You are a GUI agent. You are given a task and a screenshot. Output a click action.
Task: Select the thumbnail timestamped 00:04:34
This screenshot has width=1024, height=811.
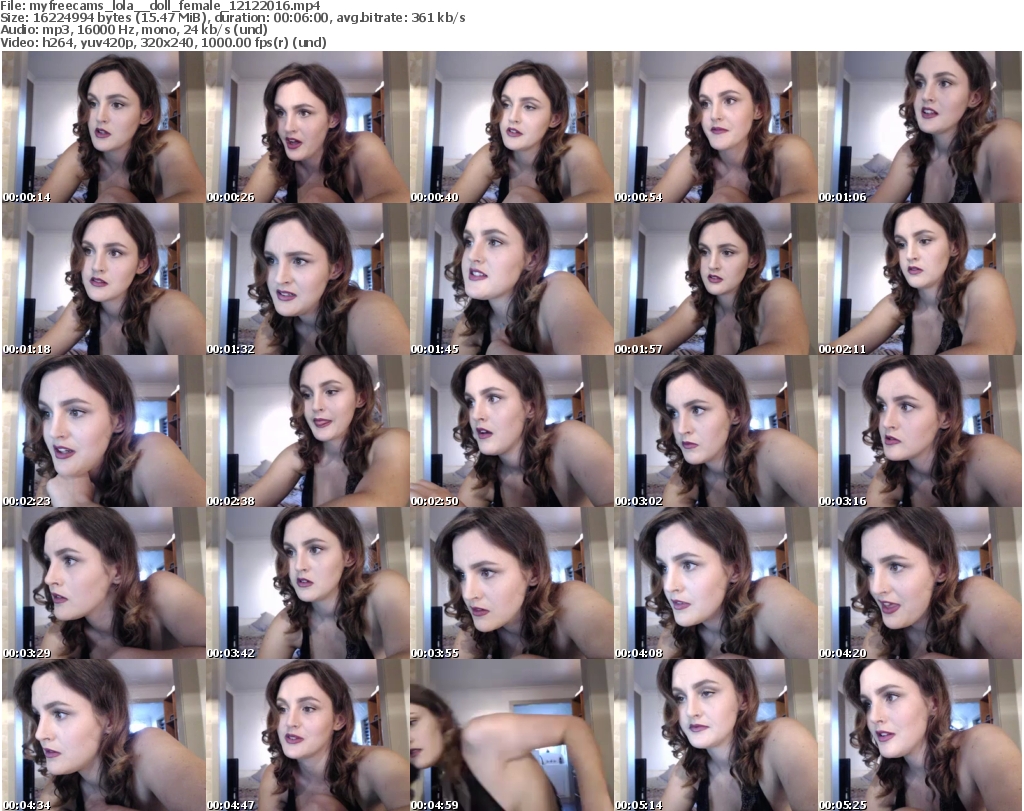pyautogui.click(x=103, y=735)
